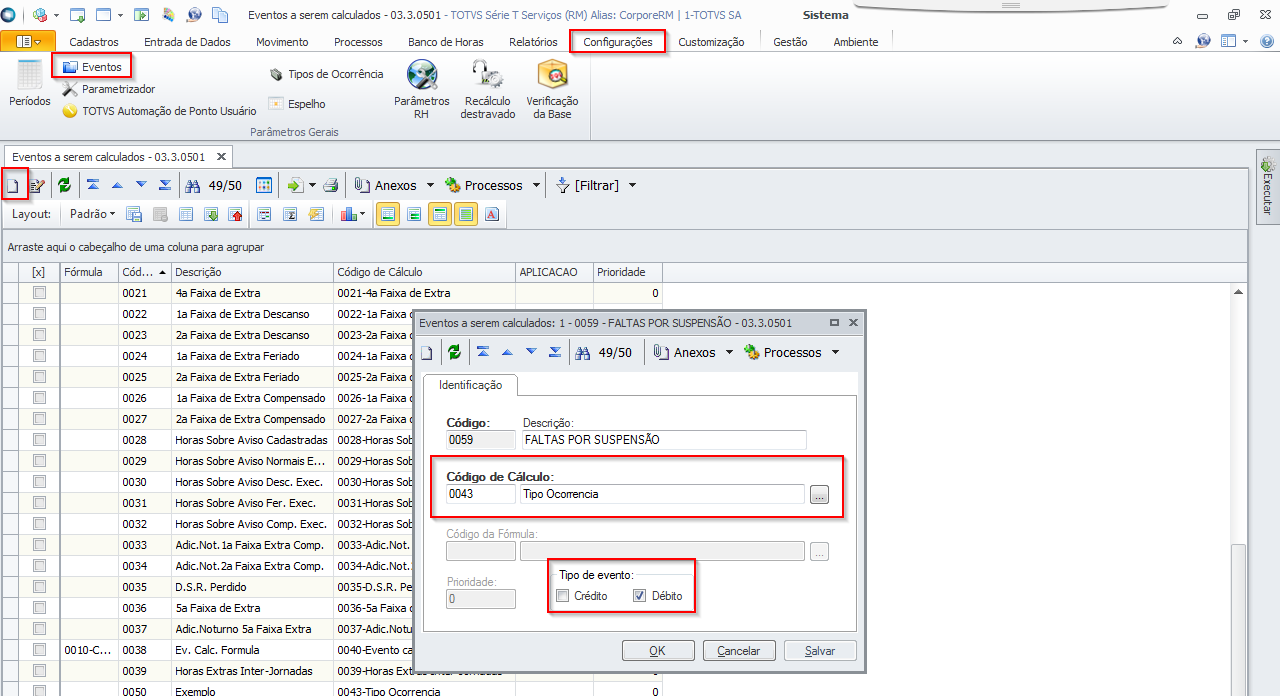Go to next record in dialog toolbar

coord(531,352)
